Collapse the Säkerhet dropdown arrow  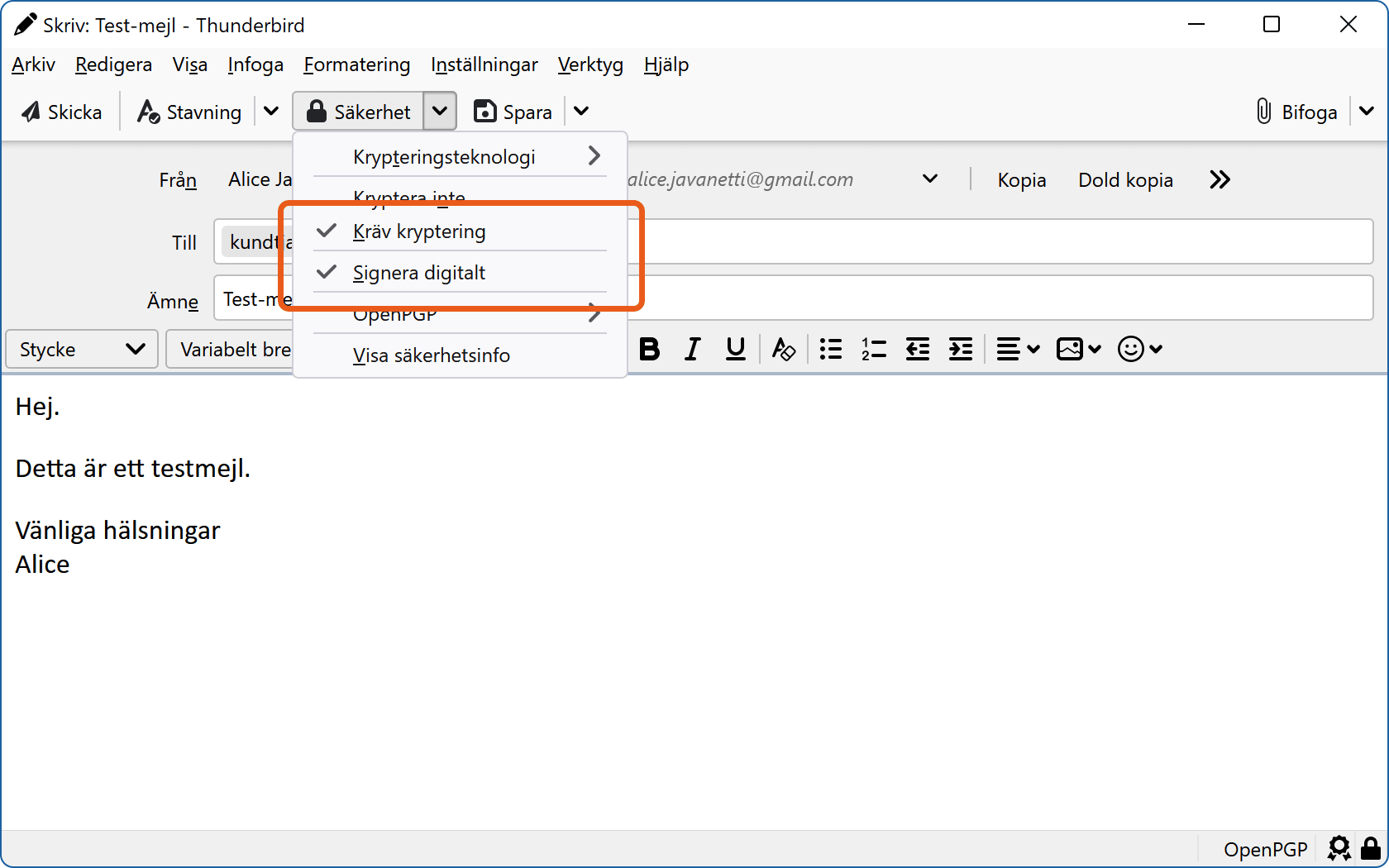pos(440,112)
